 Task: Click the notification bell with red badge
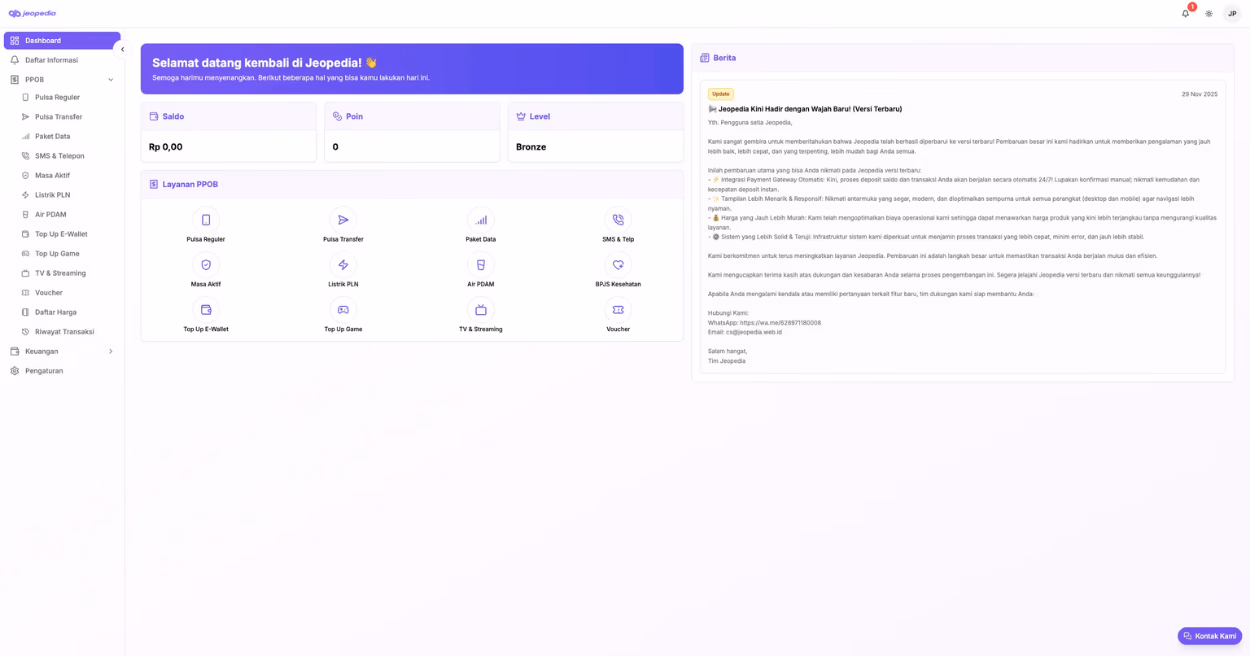pos(1185,13)
